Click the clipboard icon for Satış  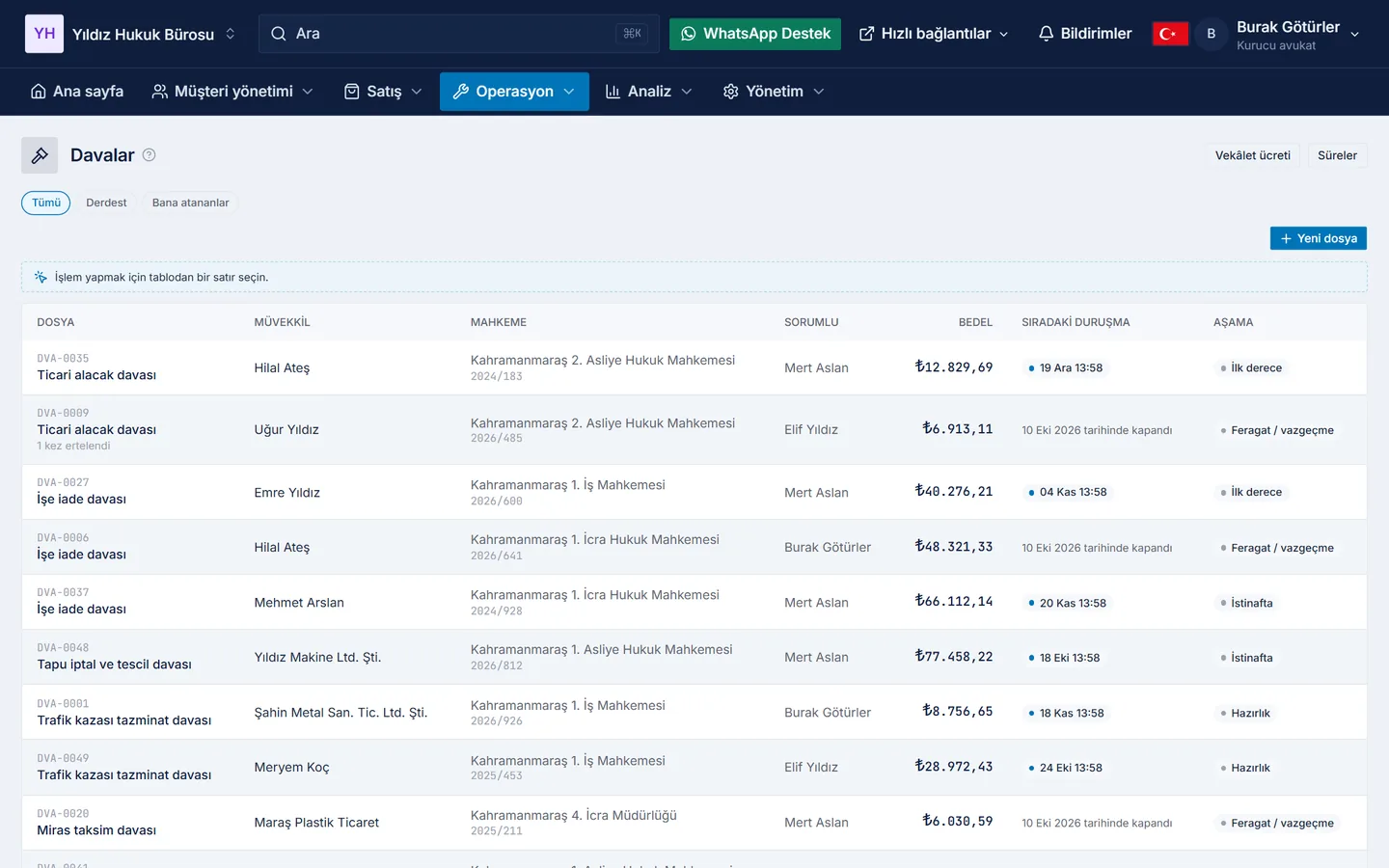[x=352, y=92]
